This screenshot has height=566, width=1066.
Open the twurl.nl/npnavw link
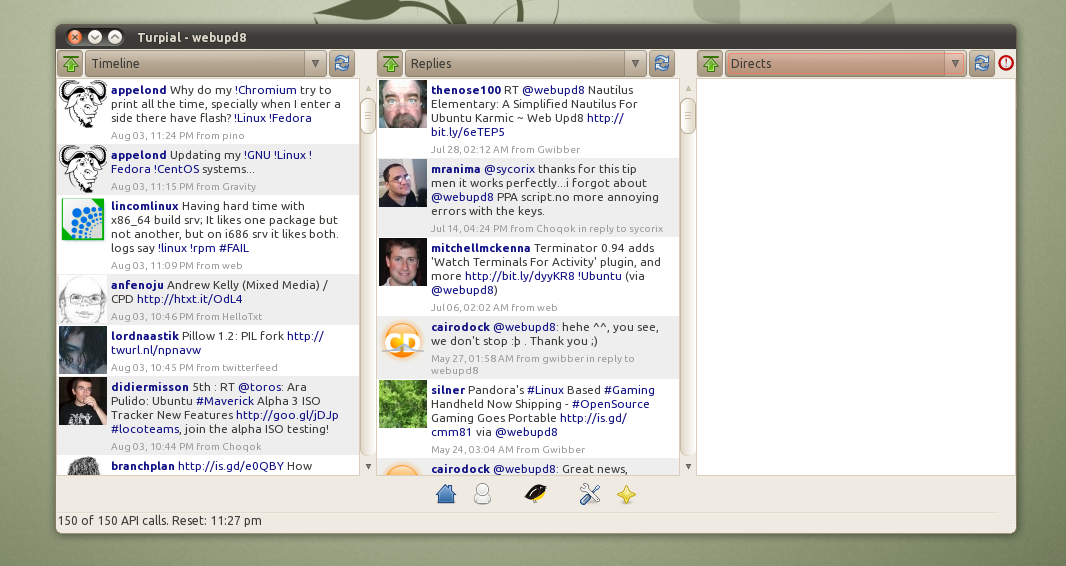(x=156, y=350)
